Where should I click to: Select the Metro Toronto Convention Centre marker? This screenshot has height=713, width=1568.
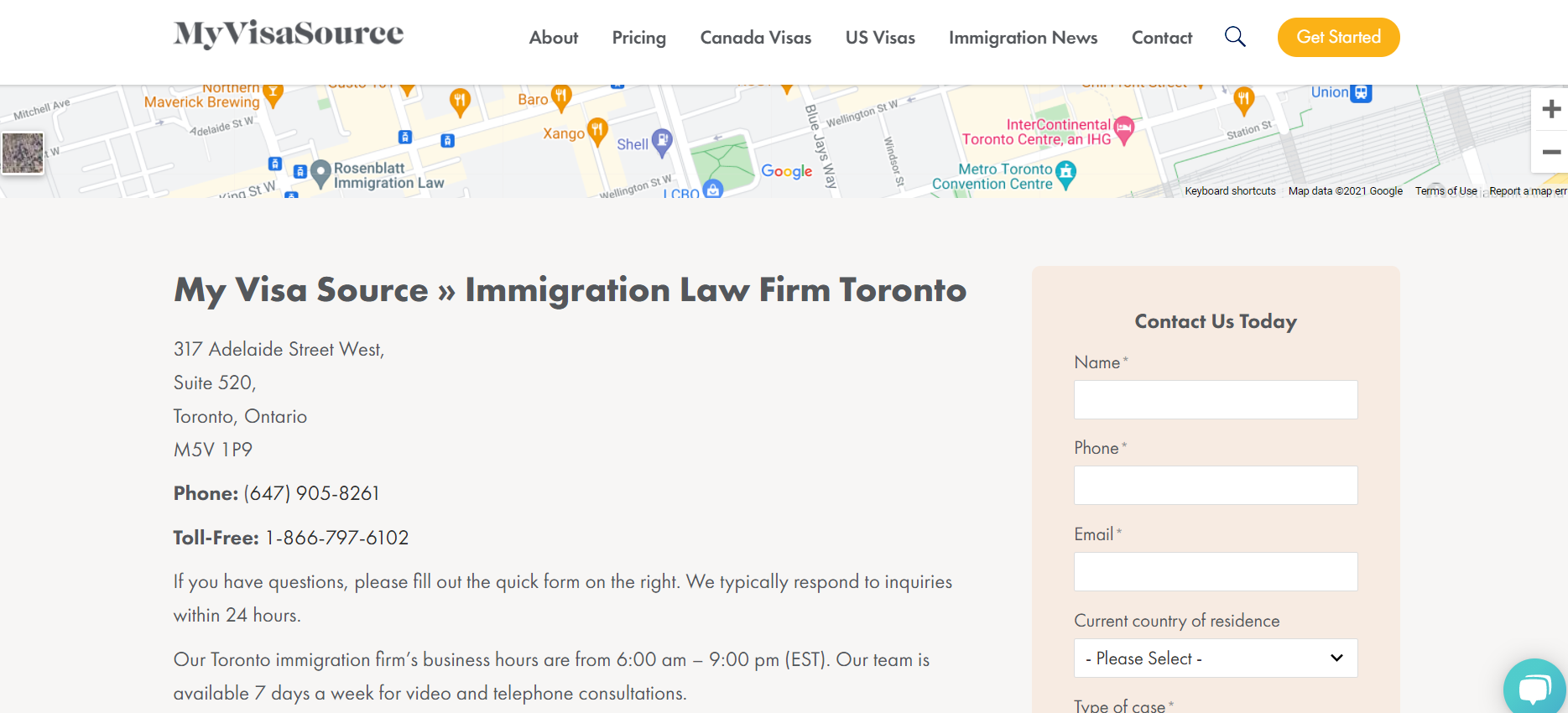coord(1065,174)
